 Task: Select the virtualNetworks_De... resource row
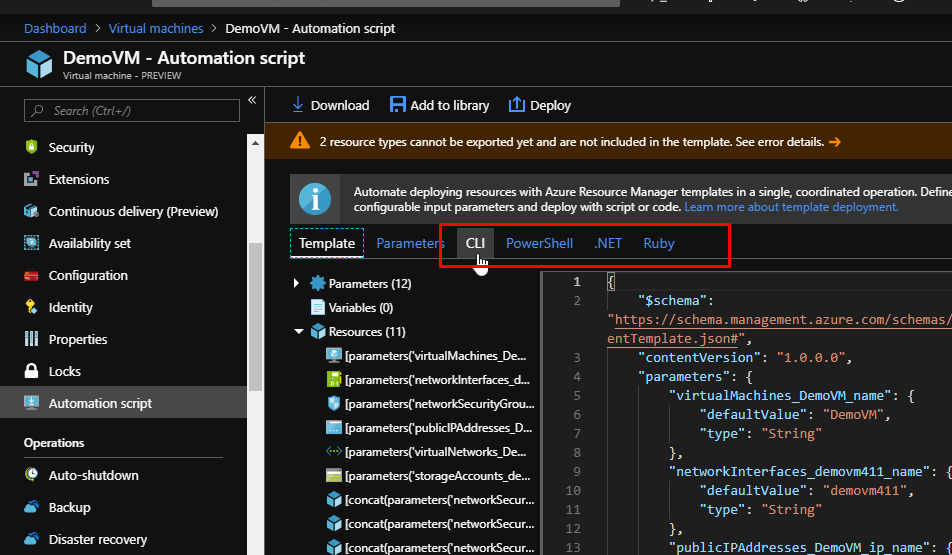coord(427,452)
